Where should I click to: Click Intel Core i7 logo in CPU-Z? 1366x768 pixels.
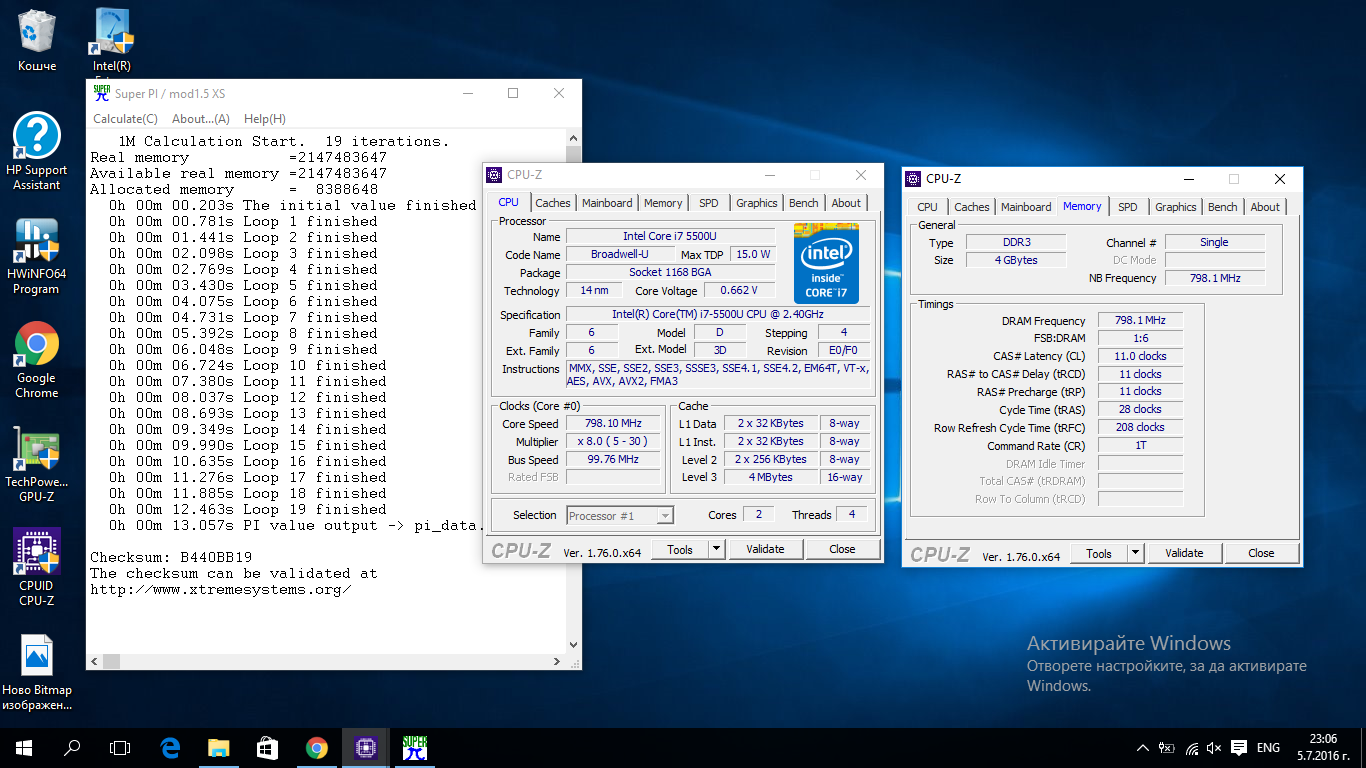pos(826,263)
